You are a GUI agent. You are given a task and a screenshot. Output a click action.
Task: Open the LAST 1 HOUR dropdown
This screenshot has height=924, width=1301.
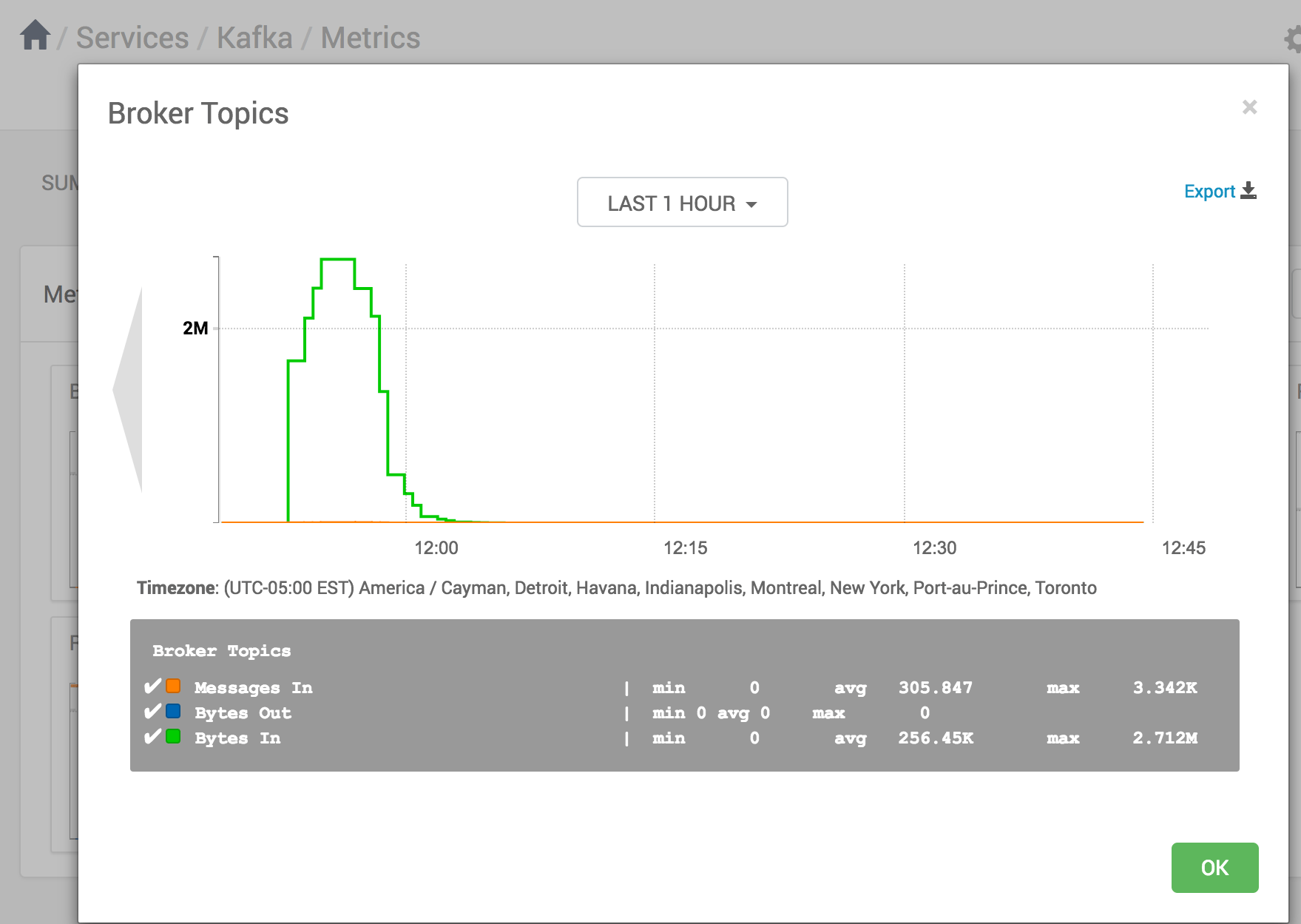[682, 202]
